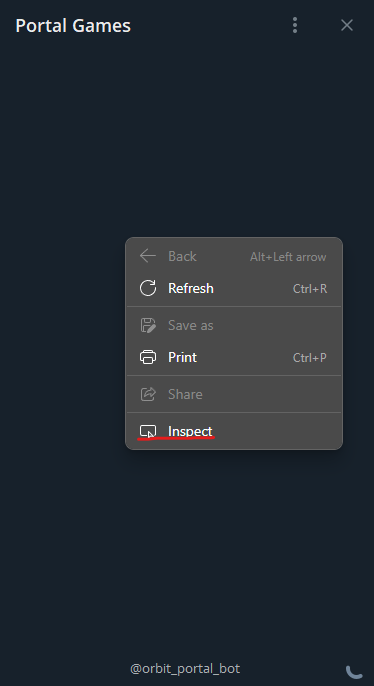Click the loading spinner in the corner
This screenshot has width=374, height=686.
click(x=354, y=671)
